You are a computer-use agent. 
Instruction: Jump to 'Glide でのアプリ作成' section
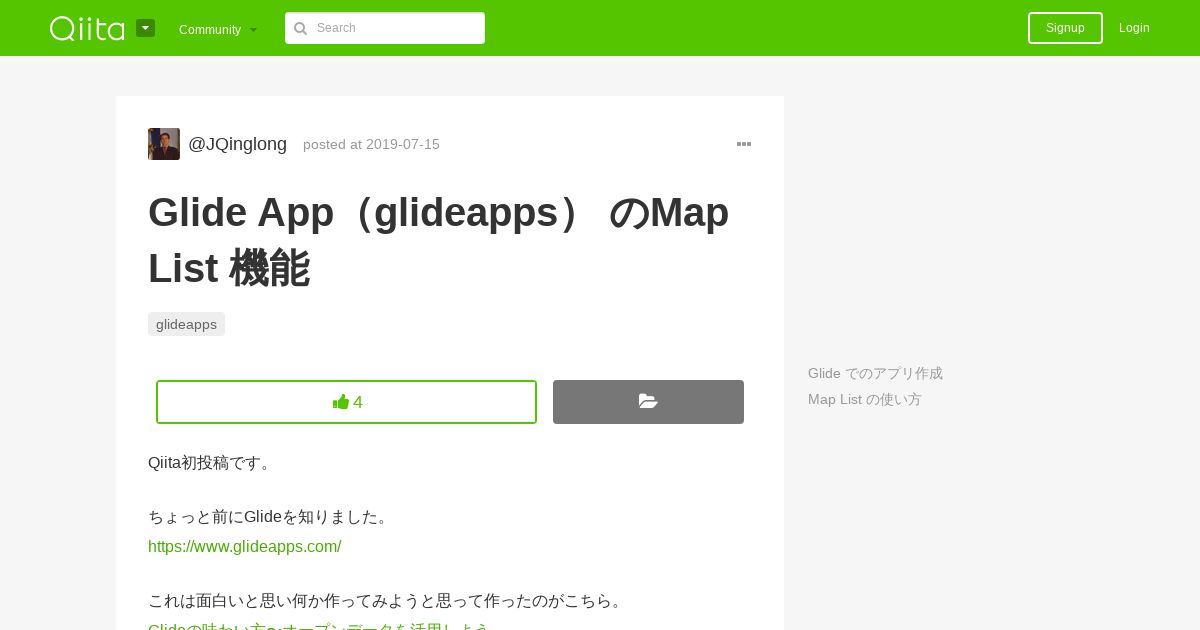[x=875, y=373]
